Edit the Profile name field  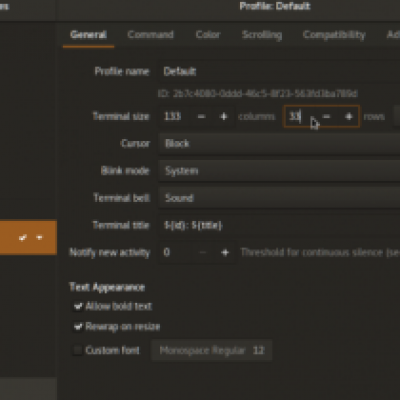click(x=279, y=71)
